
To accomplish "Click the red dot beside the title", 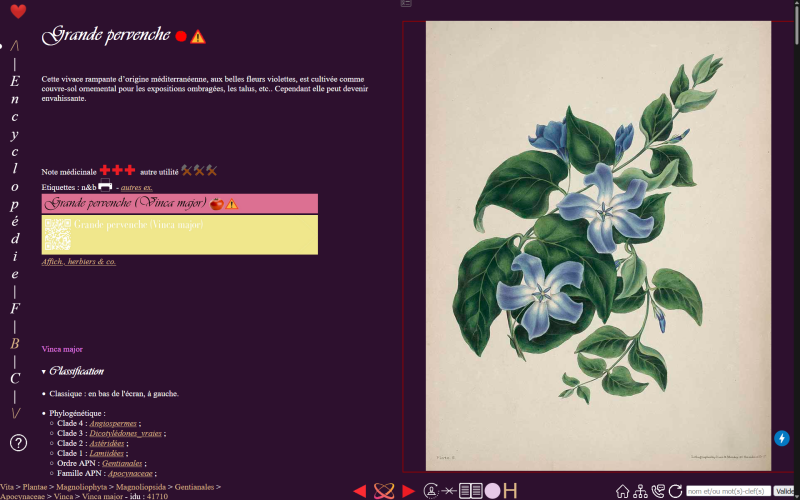I will pyautogui.click(x=181, y=36).
